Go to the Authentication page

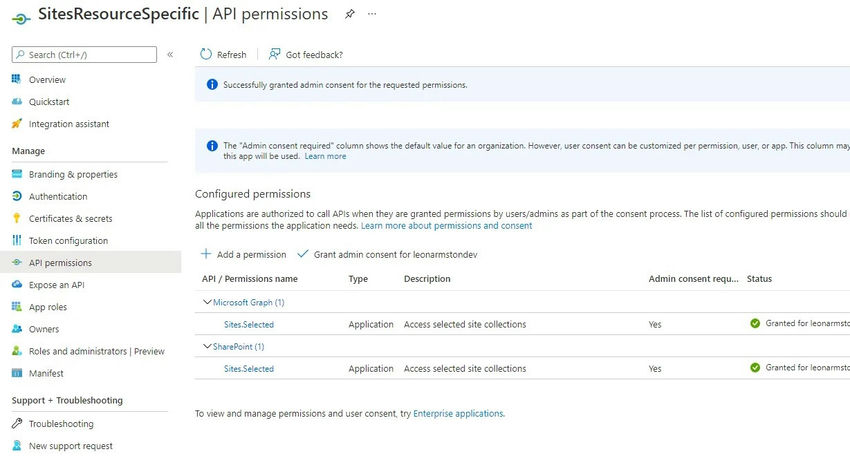tap(58, 197)
